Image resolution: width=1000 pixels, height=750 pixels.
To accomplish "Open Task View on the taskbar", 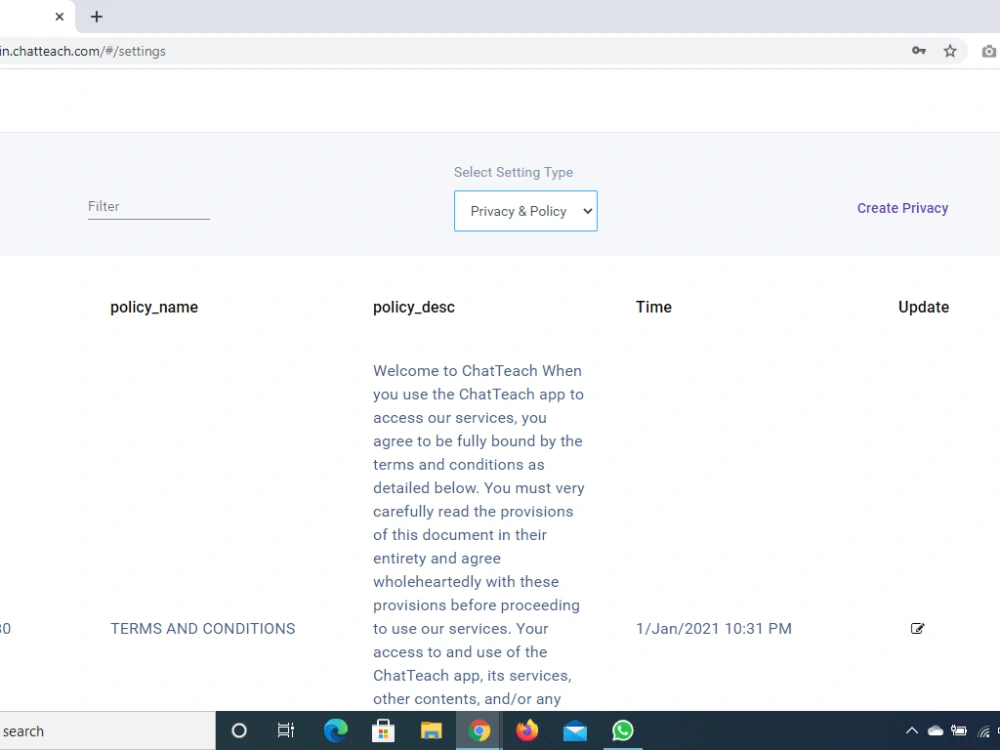I will point(286,730).
